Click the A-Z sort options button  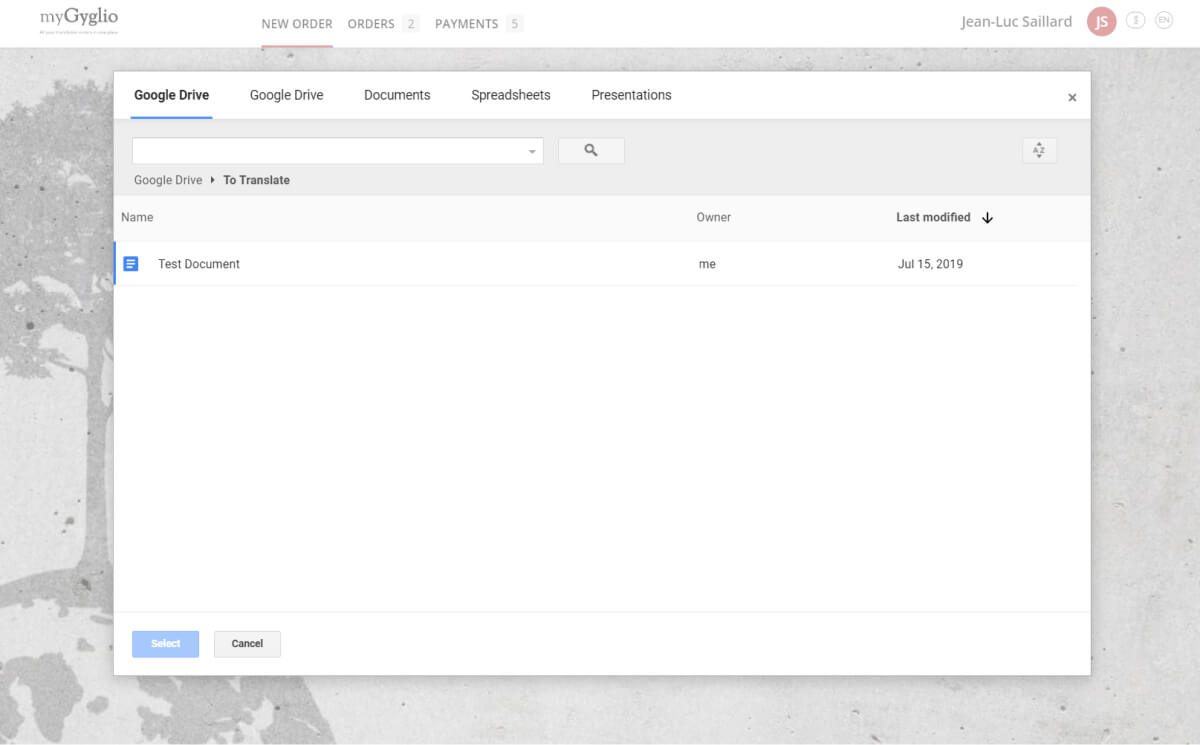pos(1039,151)
